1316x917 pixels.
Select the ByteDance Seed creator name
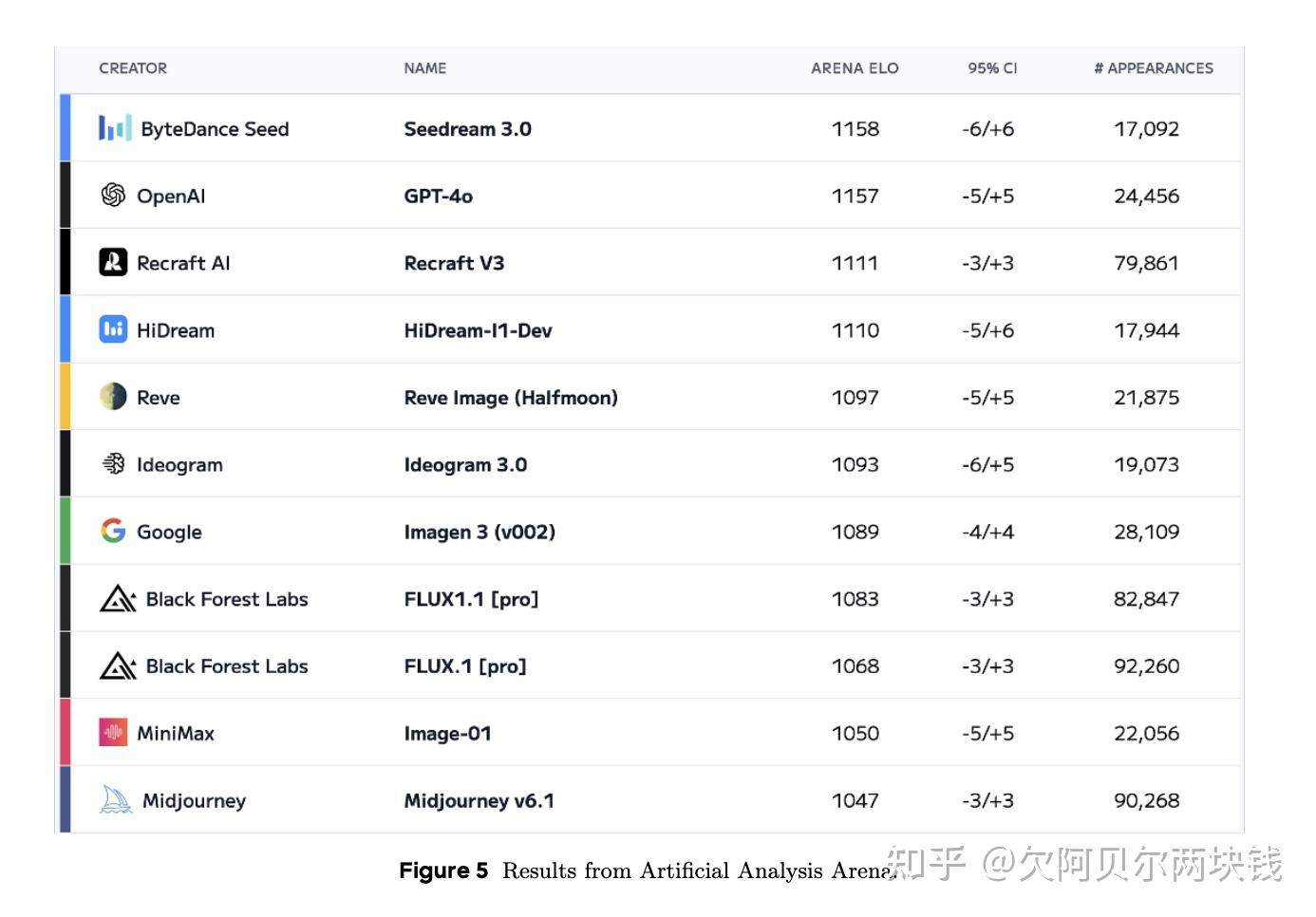coord(215,129)
